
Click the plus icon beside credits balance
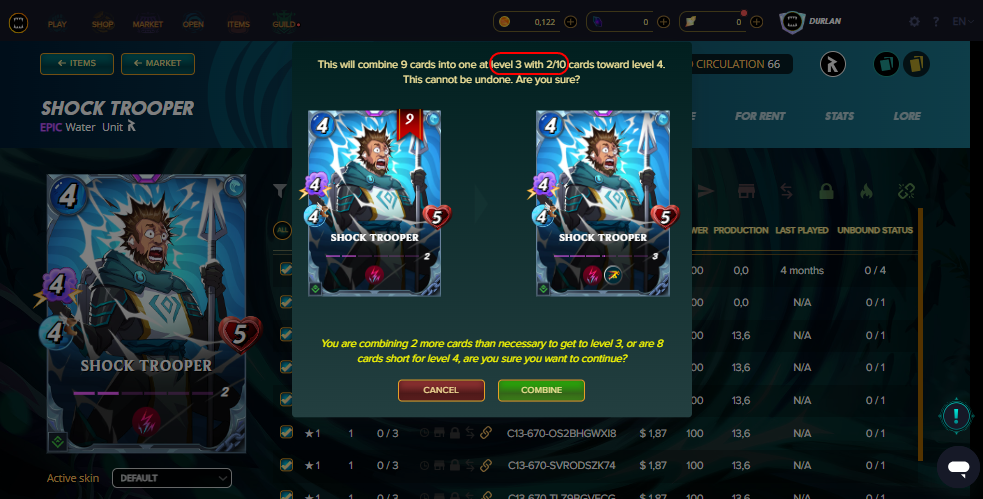click(570, 22)
